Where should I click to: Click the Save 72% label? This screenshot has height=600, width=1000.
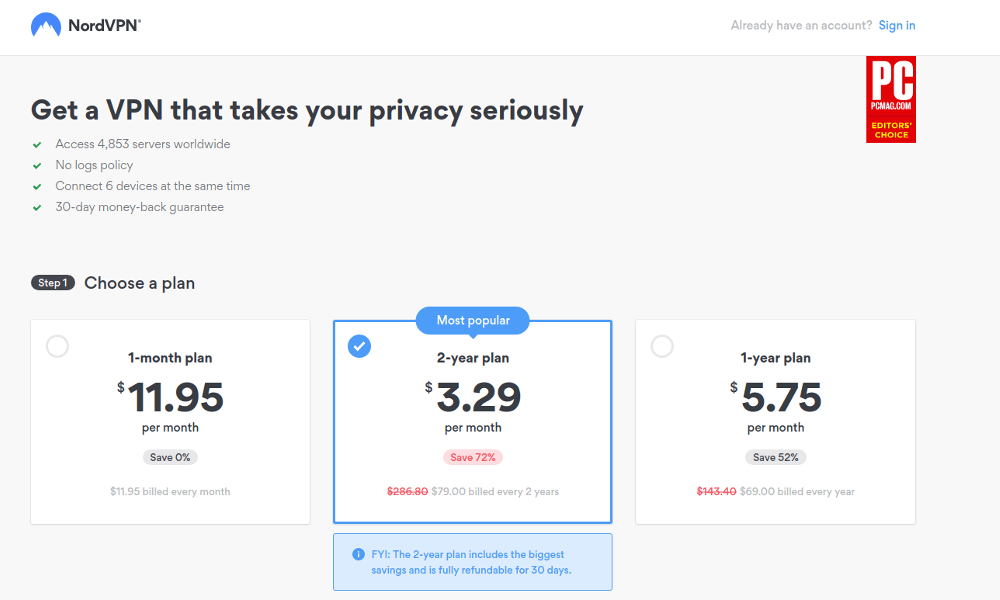coord(473,457)
